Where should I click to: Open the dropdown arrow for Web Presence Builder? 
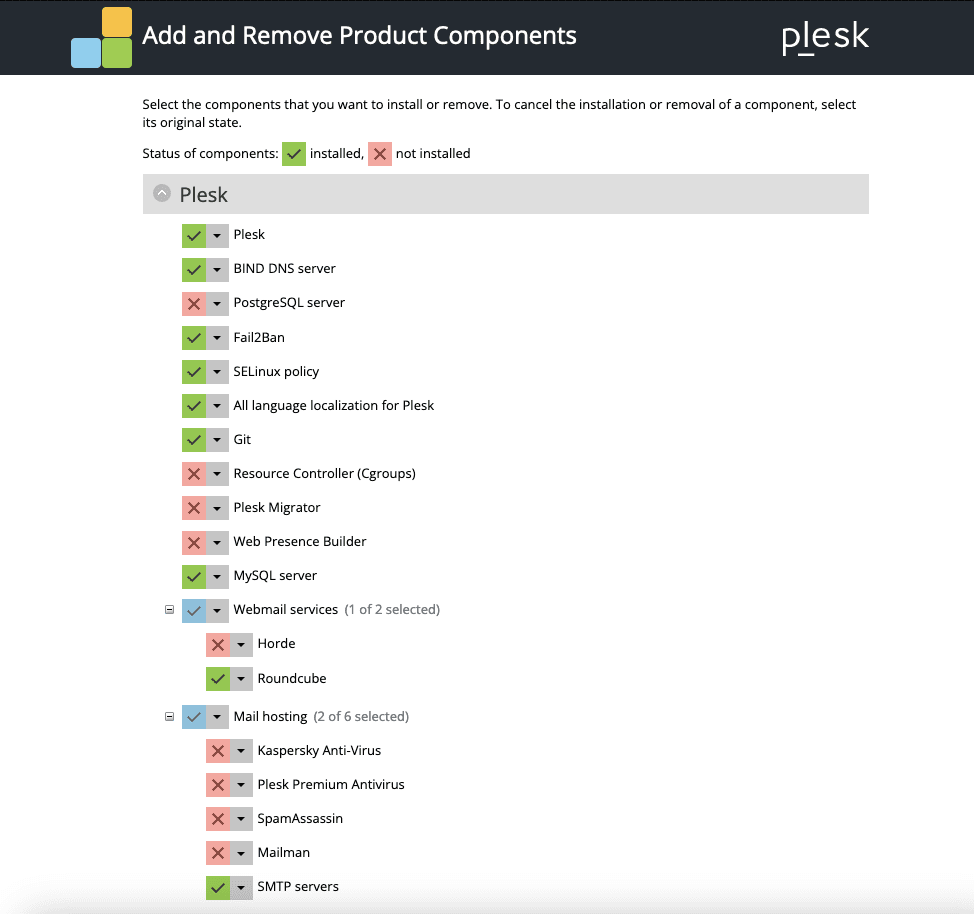[x=218, y=542]
